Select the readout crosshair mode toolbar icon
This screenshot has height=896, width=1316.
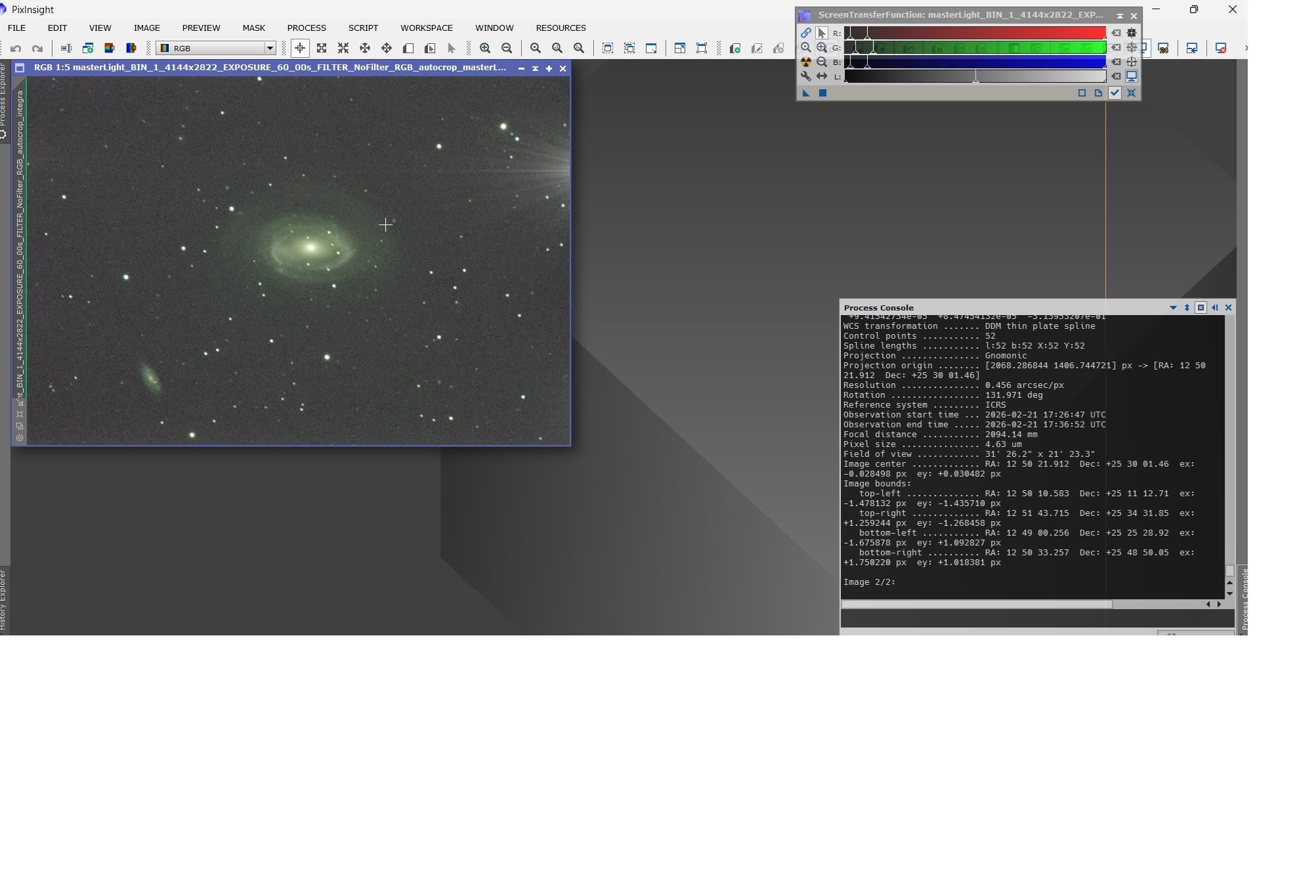click(x=300, y=48)
